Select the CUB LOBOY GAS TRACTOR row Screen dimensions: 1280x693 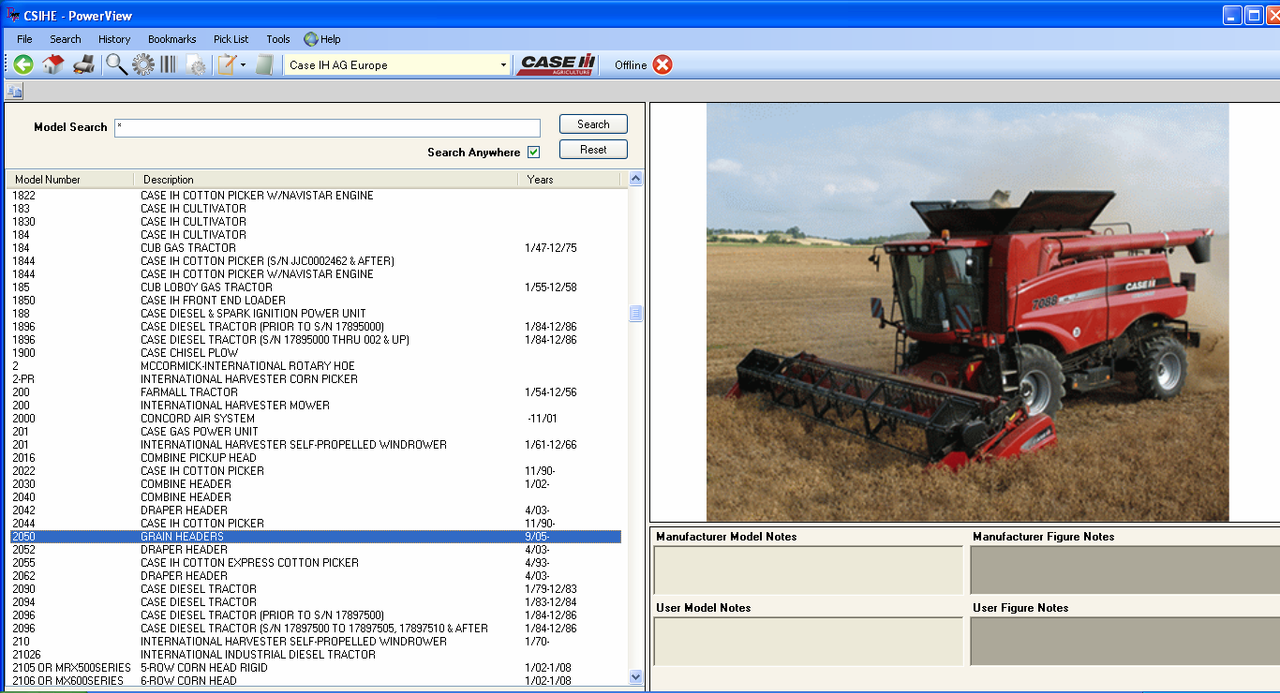pos(315,288)
